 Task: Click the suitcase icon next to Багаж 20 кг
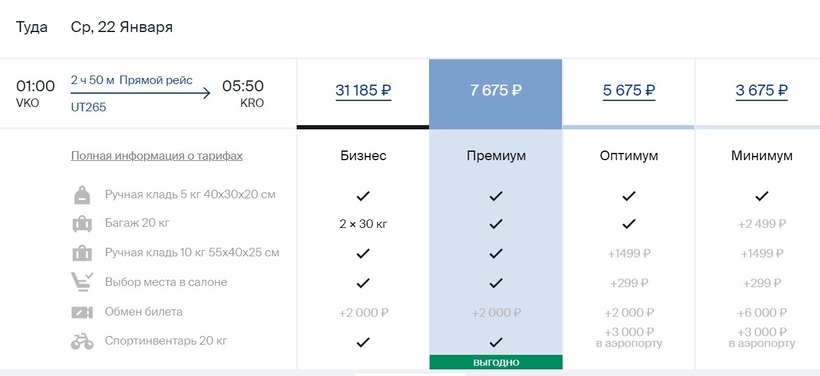[x=82, y=224]
